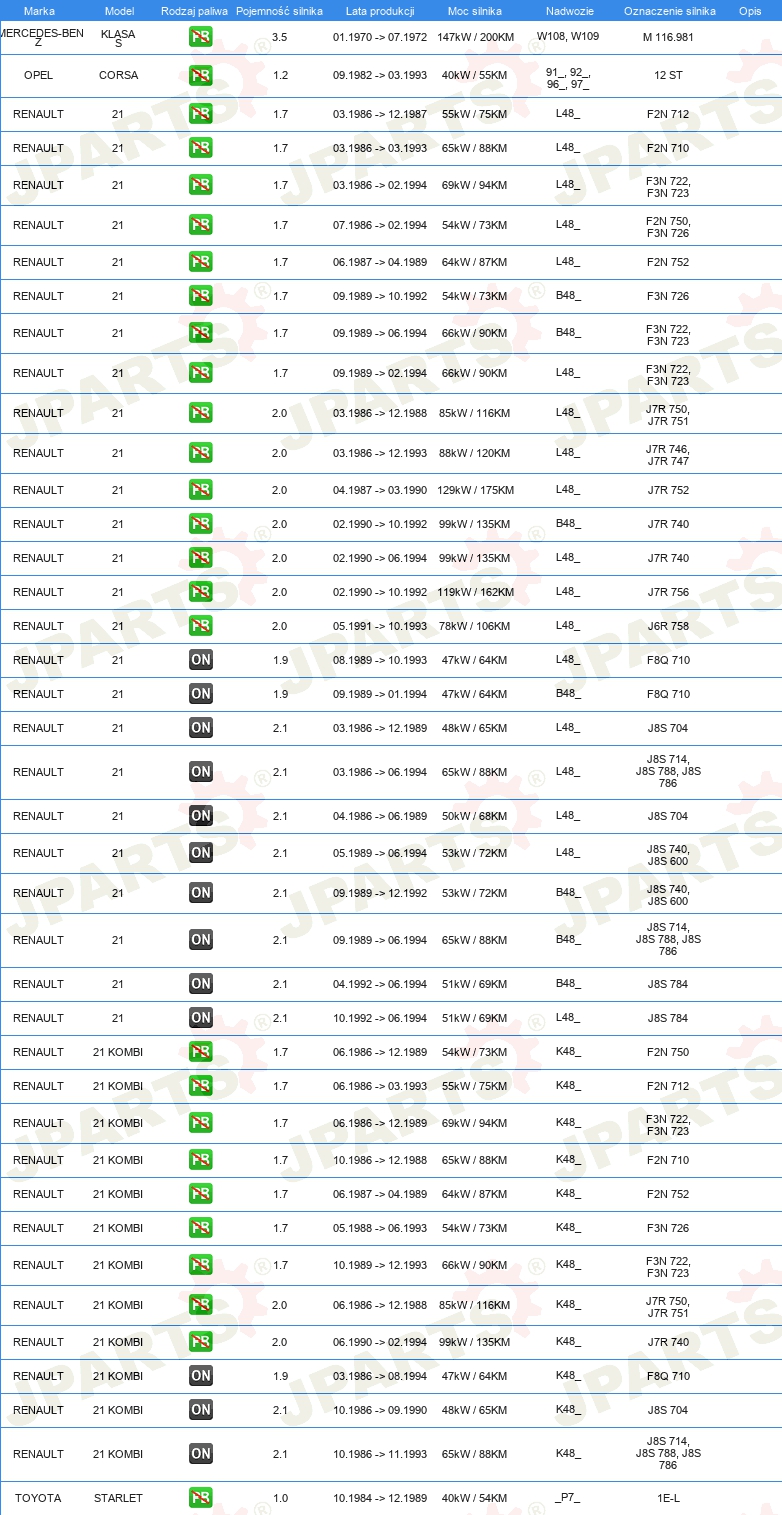782x1515 pixels.
Task: Click the Lata produkcji column header
Action: click(380, 10)
